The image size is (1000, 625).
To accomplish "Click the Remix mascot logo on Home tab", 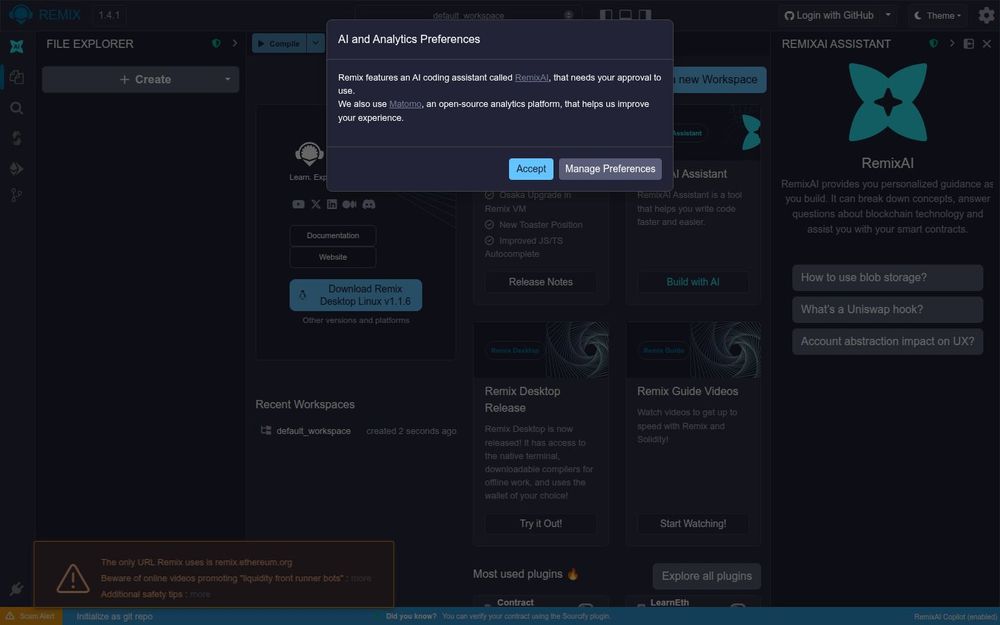I will [309, 154].
